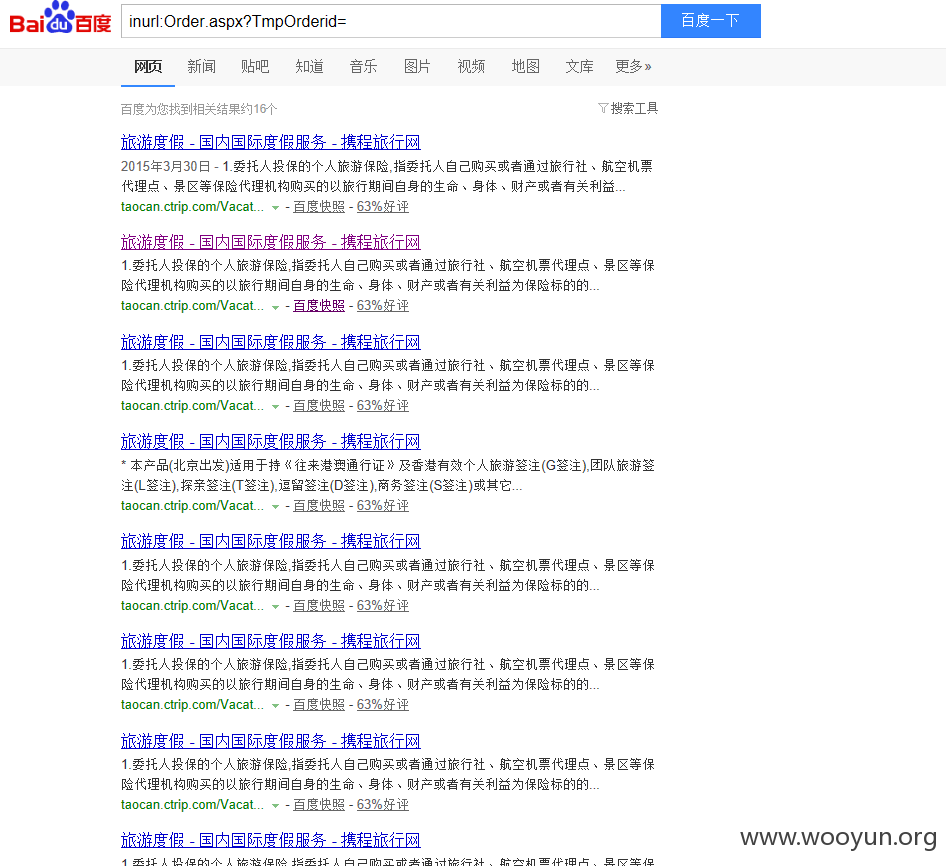Click 63%好评 of the 往来港澳通行证 result
This screenshot has height=866, width=946.
point(383,506)
